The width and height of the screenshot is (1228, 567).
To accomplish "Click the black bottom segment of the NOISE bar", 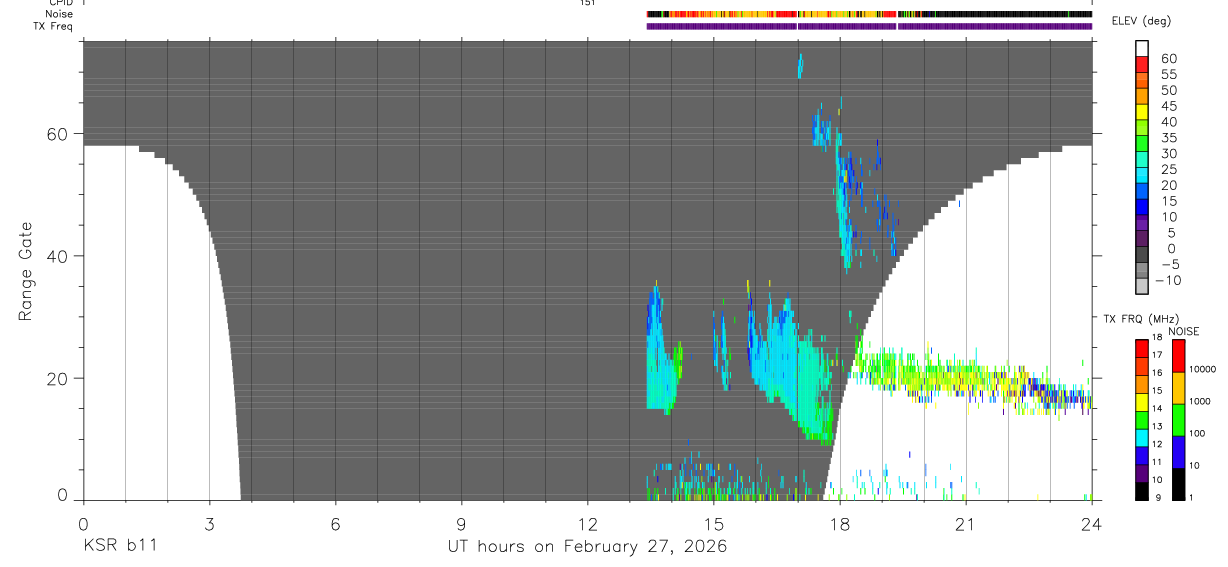I will pyautogui.click(x=1177, y=483).
